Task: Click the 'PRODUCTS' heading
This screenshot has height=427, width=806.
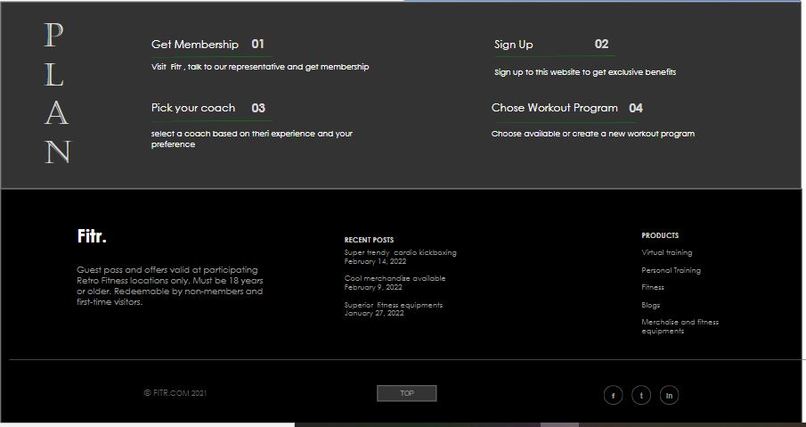Action: 660,235
